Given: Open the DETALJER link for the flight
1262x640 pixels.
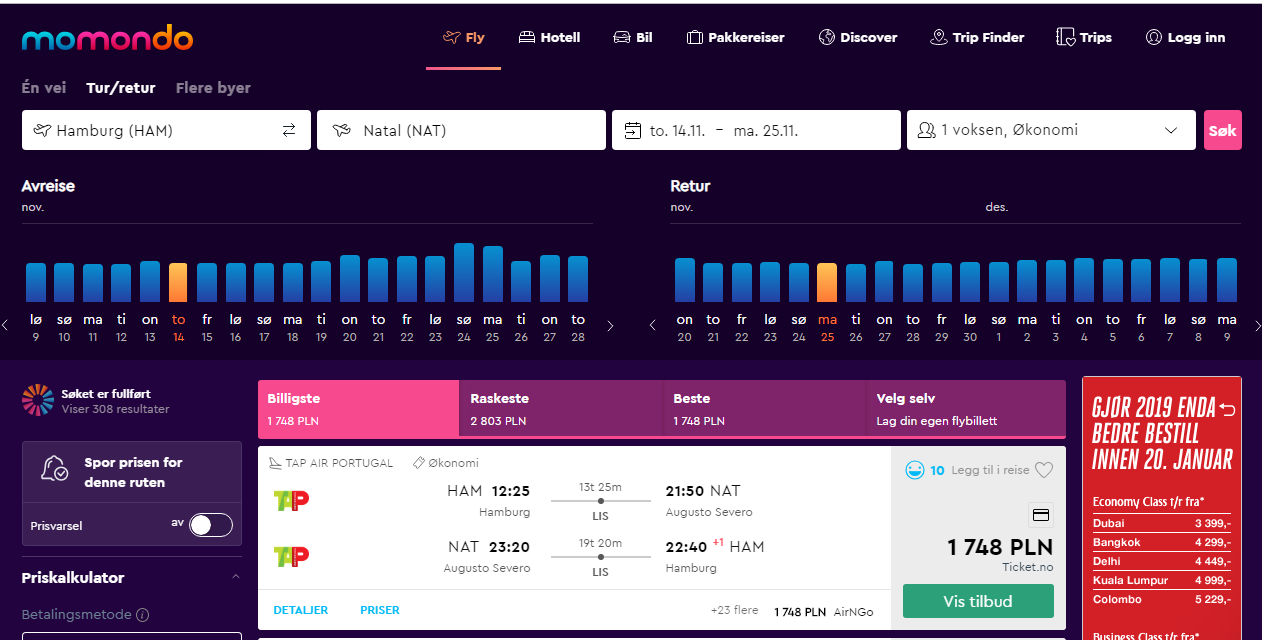Looking at the screenshot, I should point(300,610).
